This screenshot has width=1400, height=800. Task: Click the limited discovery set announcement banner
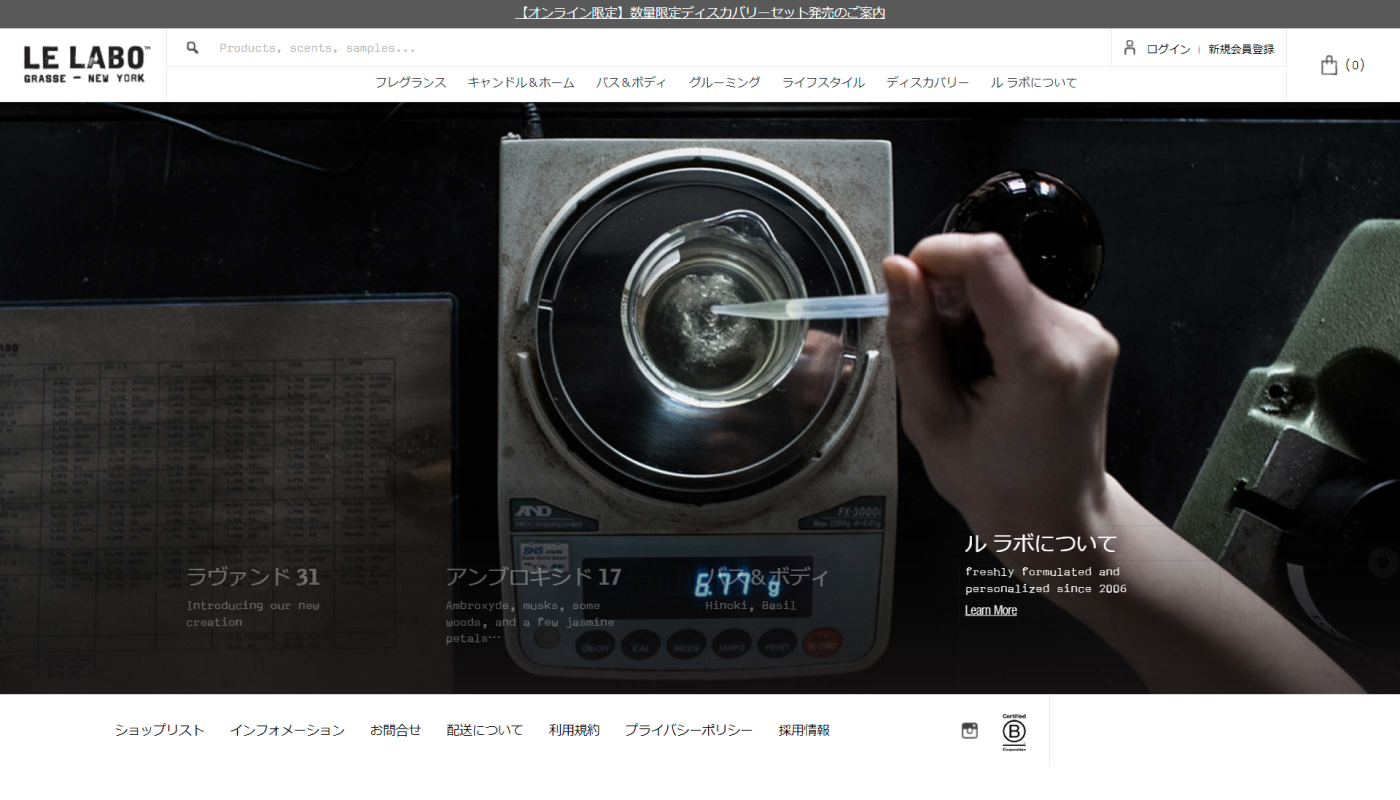(x=700, y=11)
